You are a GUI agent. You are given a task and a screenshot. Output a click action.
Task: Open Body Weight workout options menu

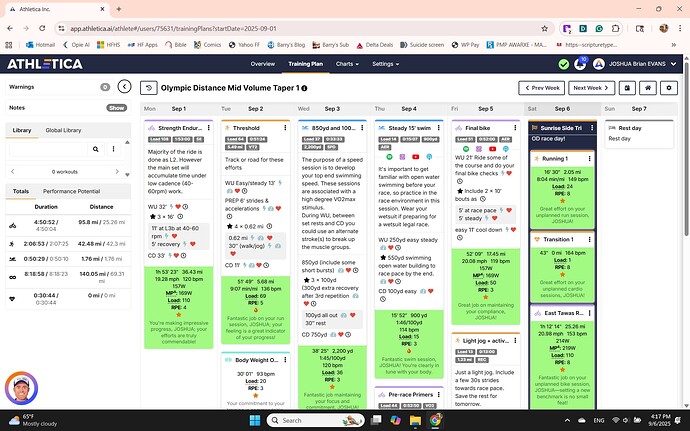tap(285, 360)
